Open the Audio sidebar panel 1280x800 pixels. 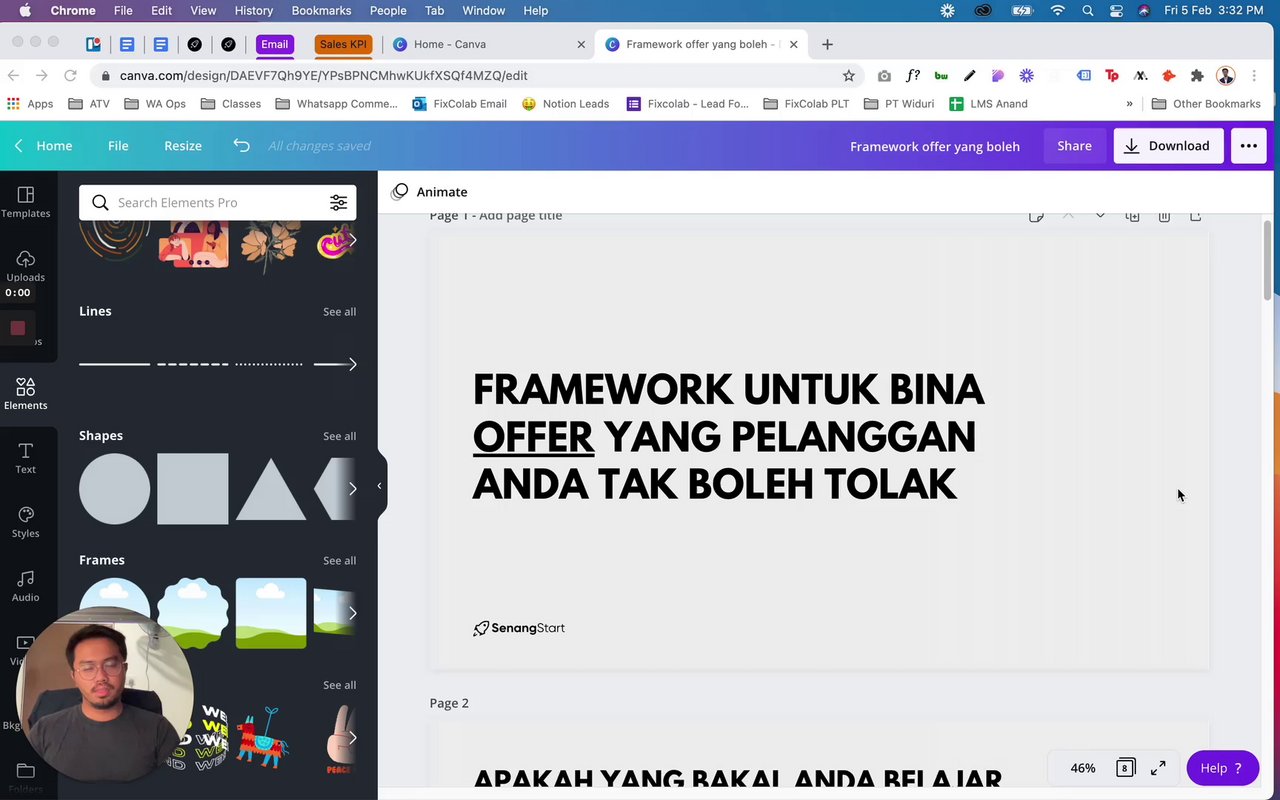(x=26, y=586)
